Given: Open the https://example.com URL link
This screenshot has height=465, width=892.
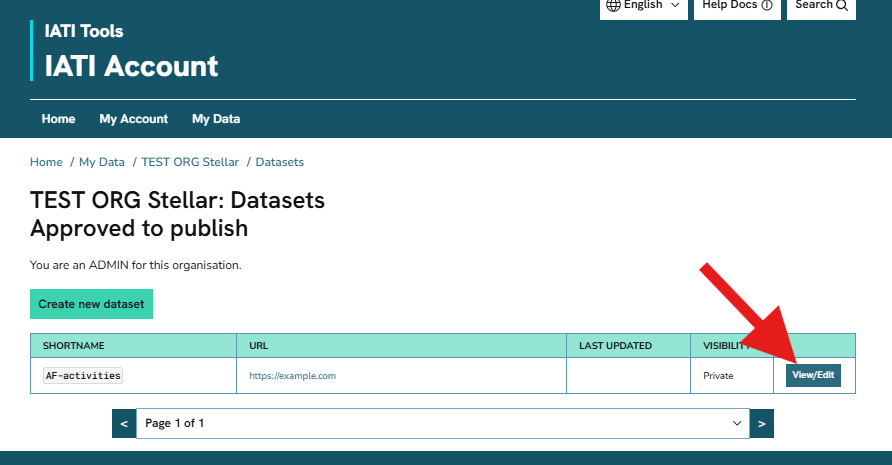Looking at the screenshot, I should pos(292,376).
